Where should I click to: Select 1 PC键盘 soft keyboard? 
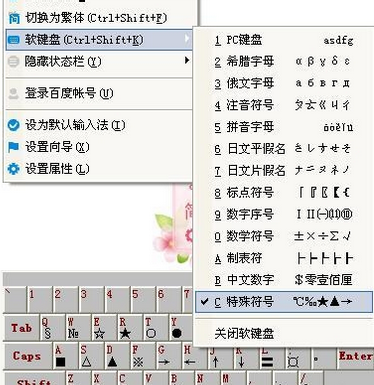[284, 40]
